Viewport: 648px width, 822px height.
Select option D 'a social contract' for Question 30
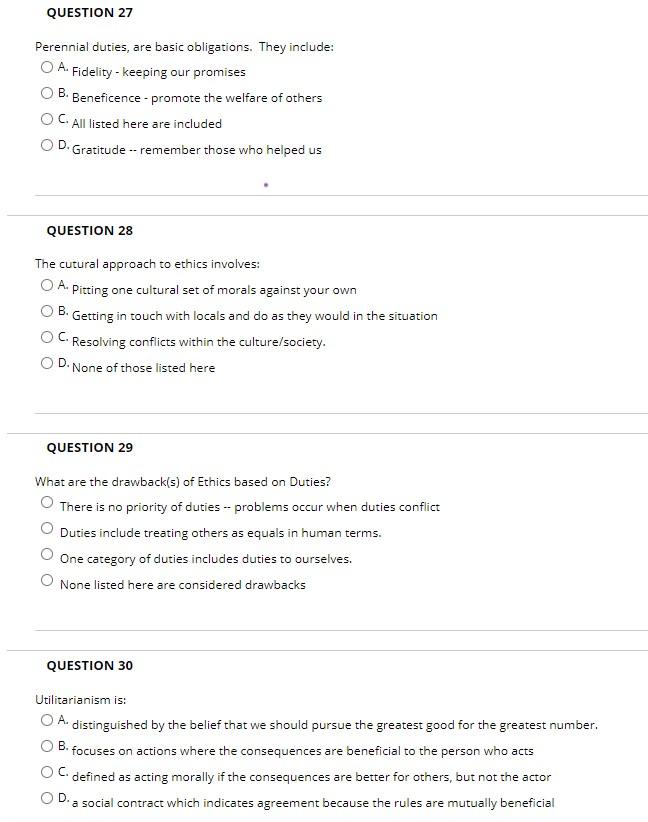click(x=46, y=797)
